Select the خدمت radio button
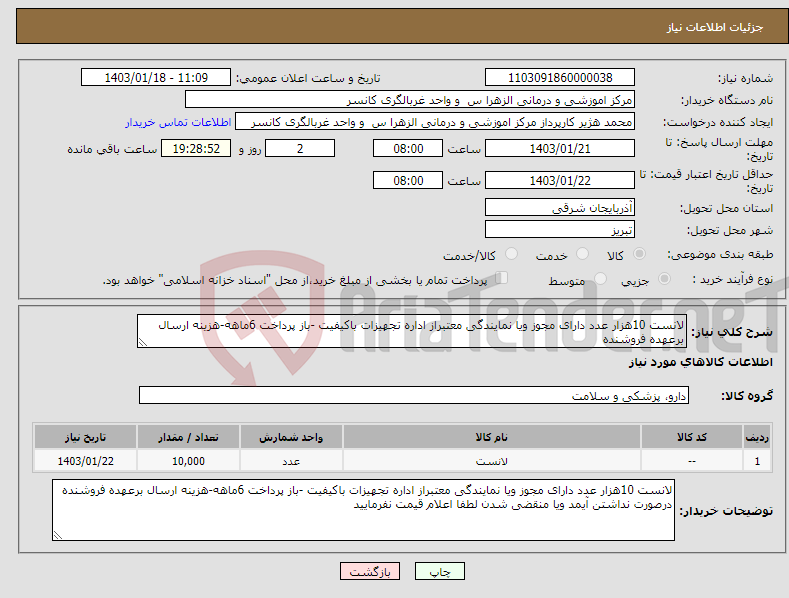 click(582, 254)
